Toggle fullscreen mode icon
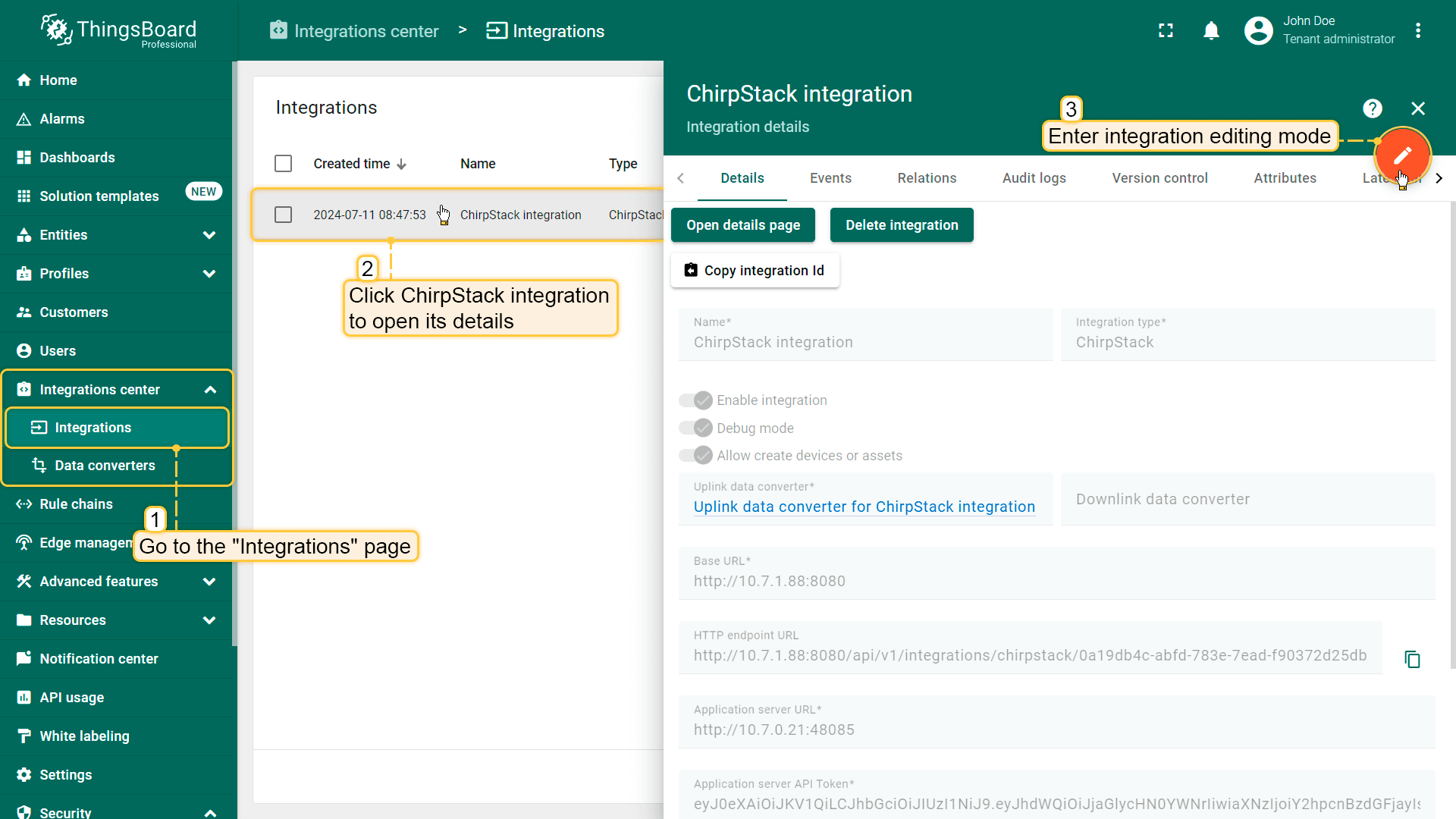The width and height of the screenshot is (1456, 819). 1166,31
